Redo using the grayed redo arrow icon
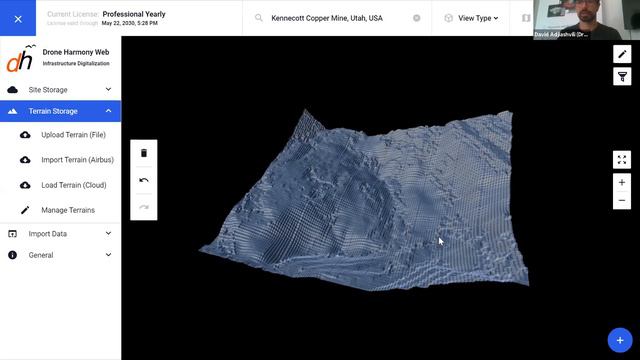640x360 pixels. pos(144,207)
